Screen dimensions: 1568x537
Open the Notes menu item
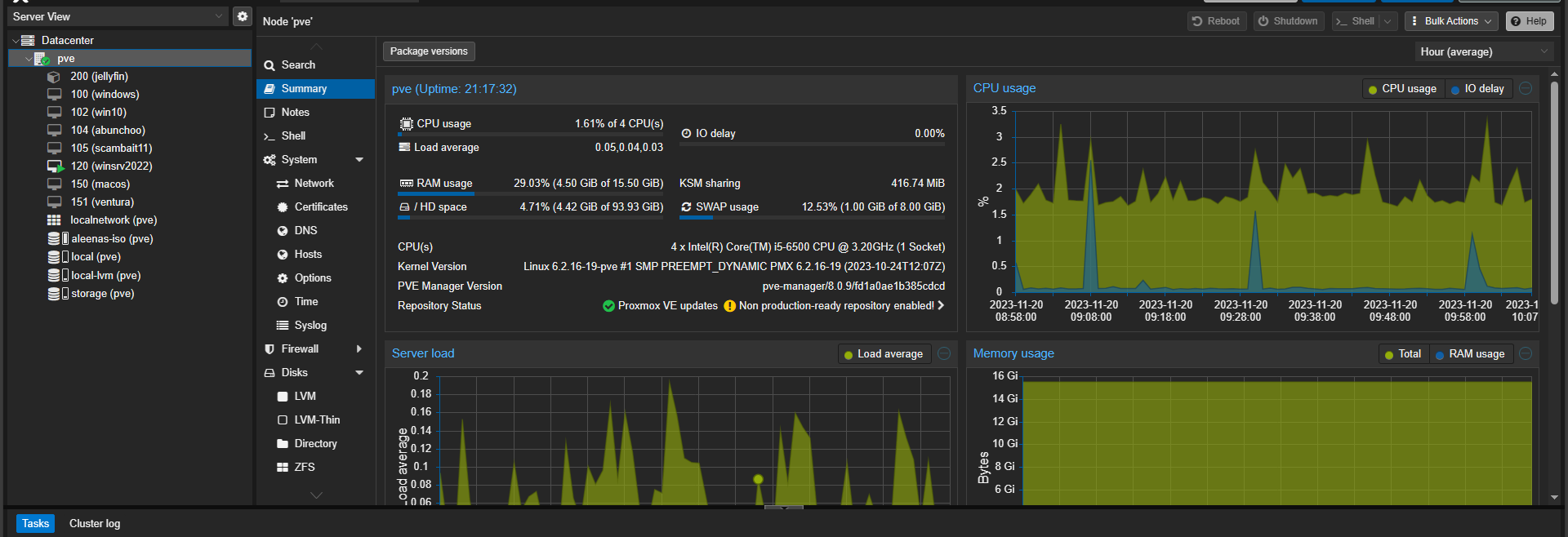(x=295, y=113)
